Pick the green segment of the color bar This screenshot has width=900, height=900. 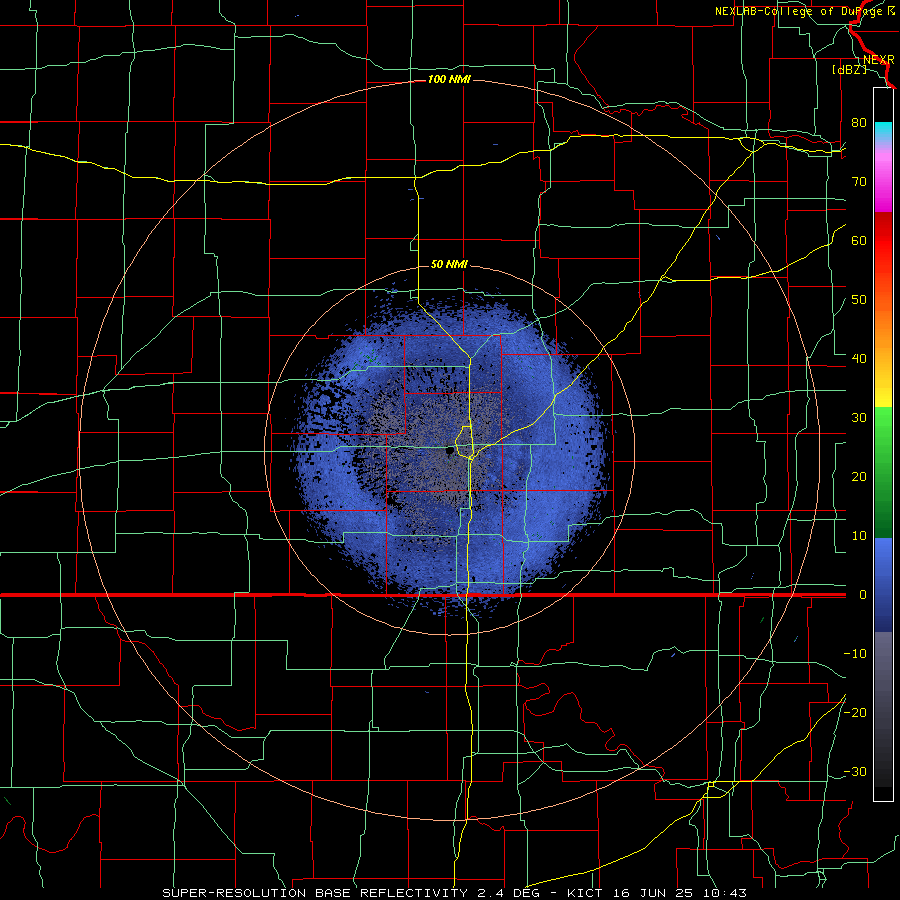[883, 472]
